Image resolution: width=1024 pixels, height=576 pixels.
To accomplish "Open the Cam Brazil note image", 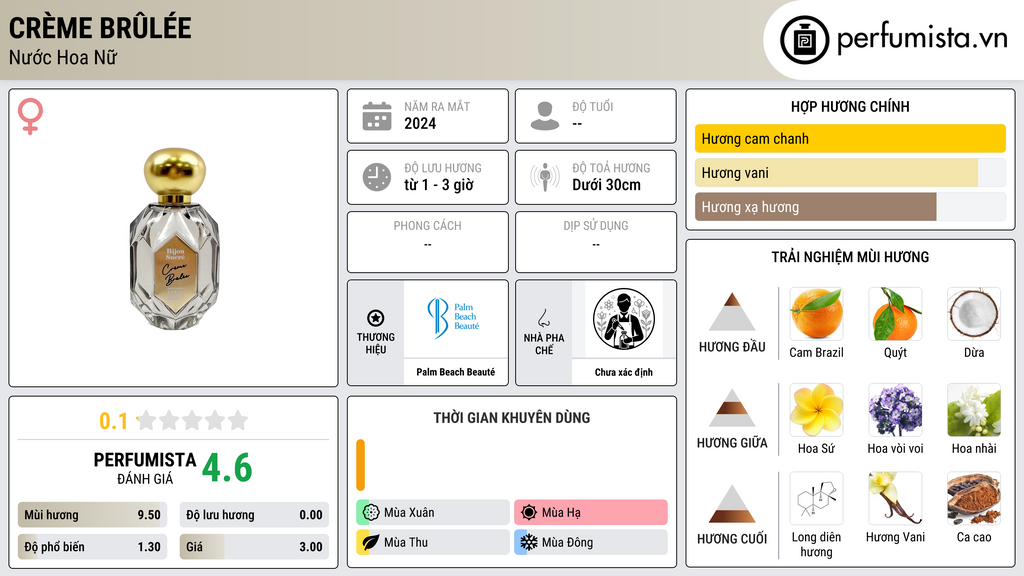I will [816, 313].
